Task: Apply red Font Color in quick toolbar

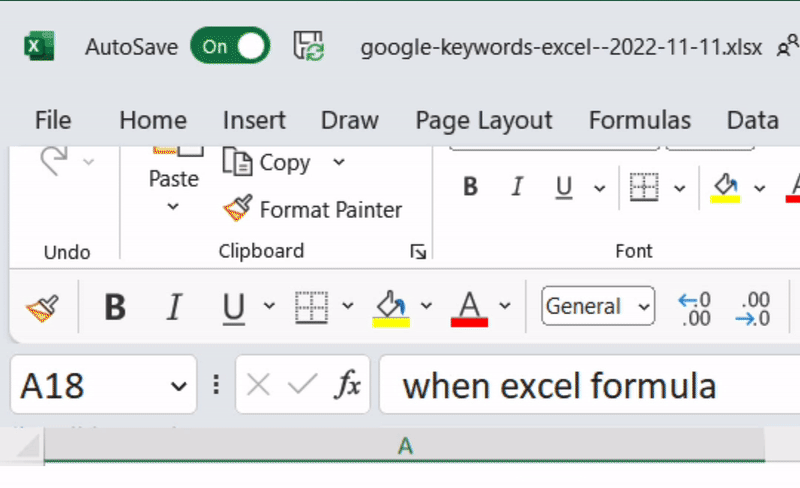Action: click(469, 308)
